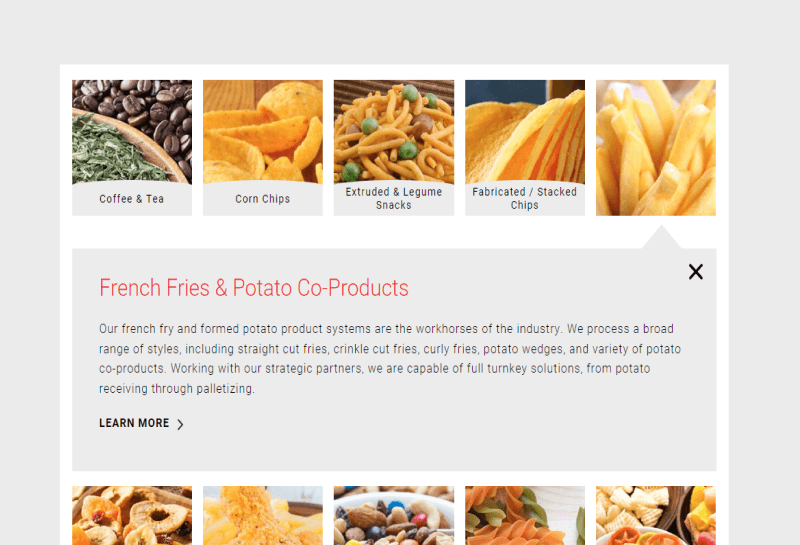Open the nut and trail mix tile
The height and width of the screenshot is (545, 800).
coord(394,515)
